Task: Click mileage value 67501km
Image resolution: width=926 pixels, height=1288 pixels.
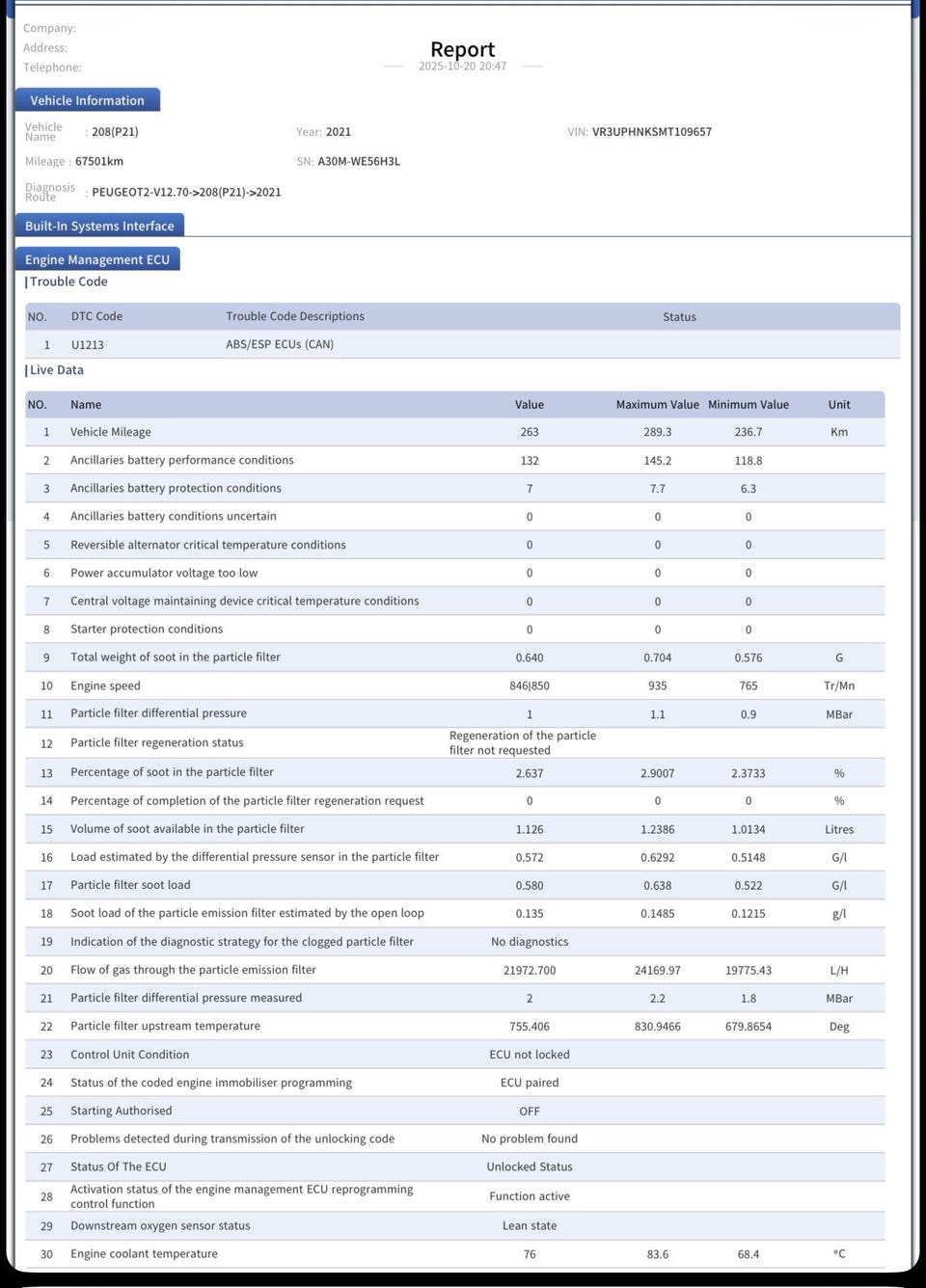Action: [x=99, y=162]
